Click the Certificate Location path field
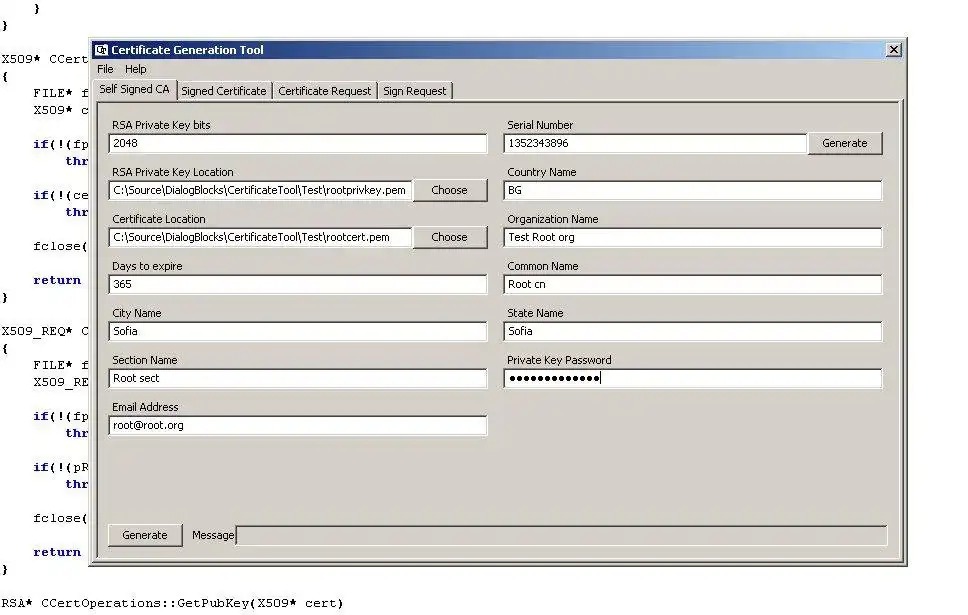The height and width of the screenshot is (615, 968). pyautogui.click(x=260, y=237)
